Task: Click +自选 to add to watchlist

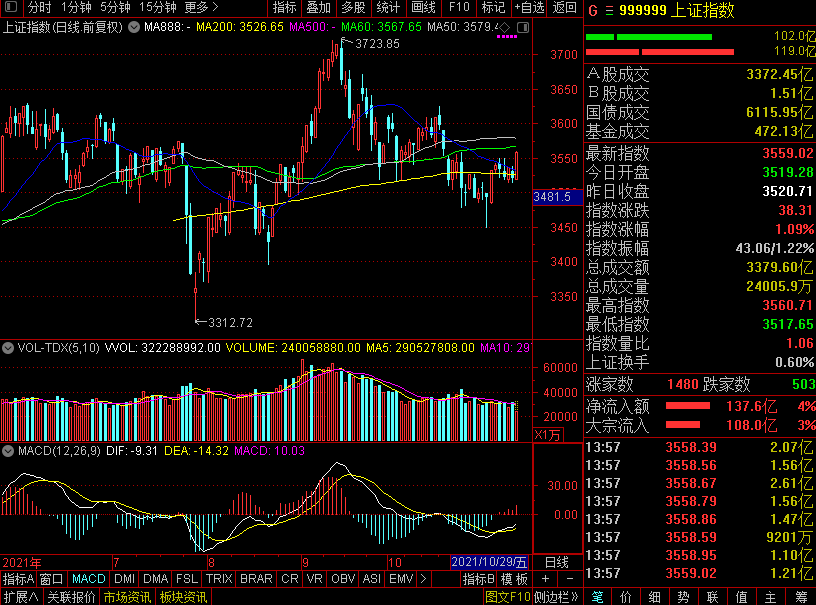Action: click(530, 7)
